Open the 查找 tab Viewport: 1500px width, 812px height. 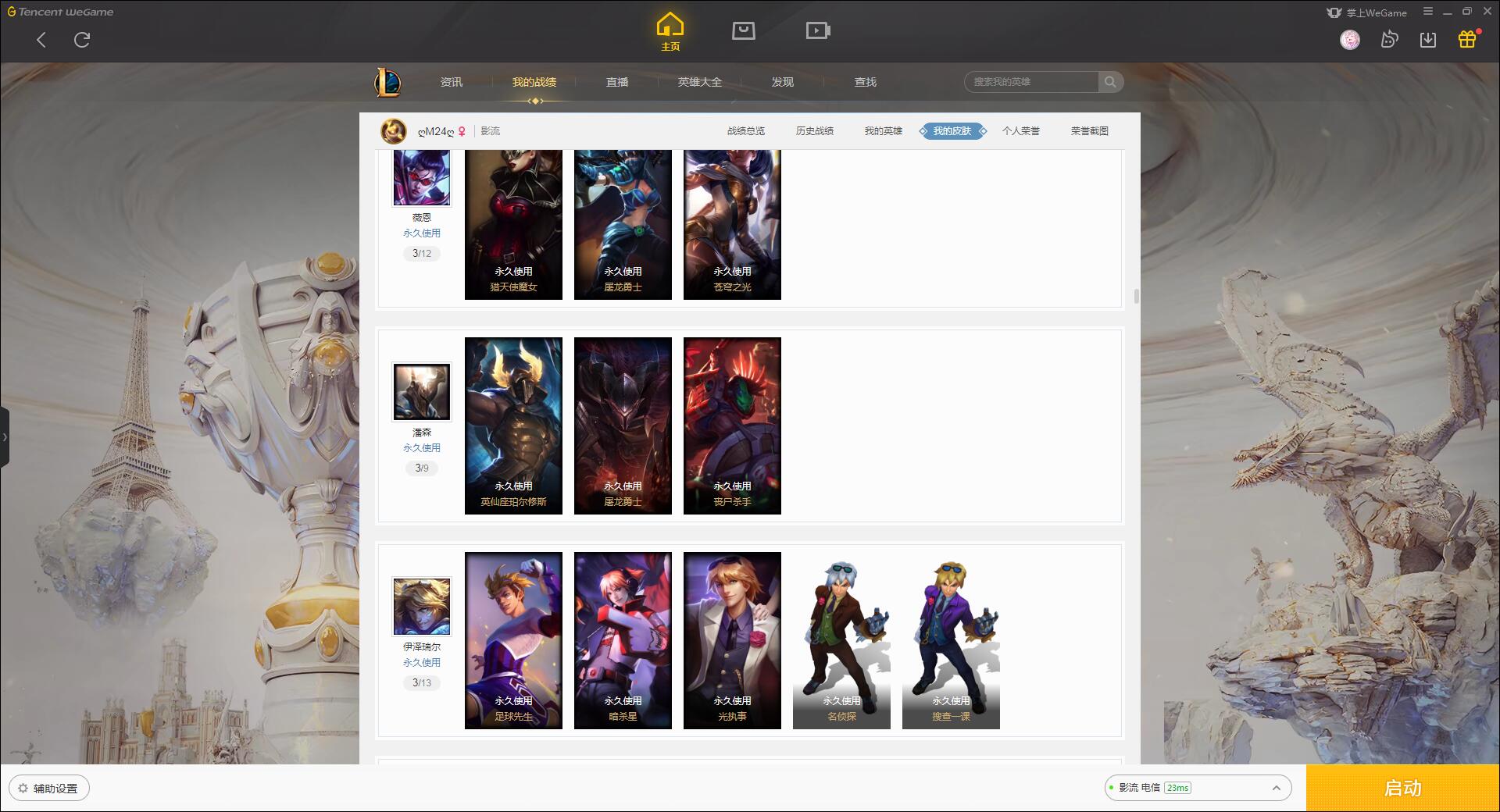pyautogui.click(x=866, y=82)
